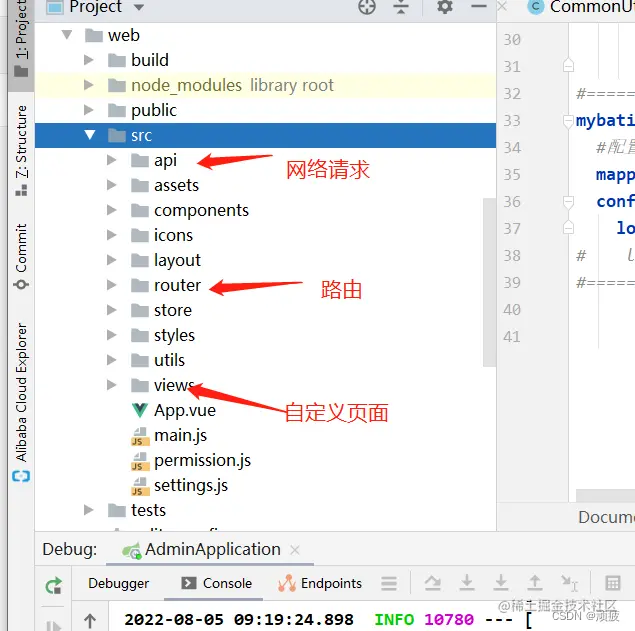Expand the components folder arrow
This screenshot has height=631, width=635.
click(111, 210)
